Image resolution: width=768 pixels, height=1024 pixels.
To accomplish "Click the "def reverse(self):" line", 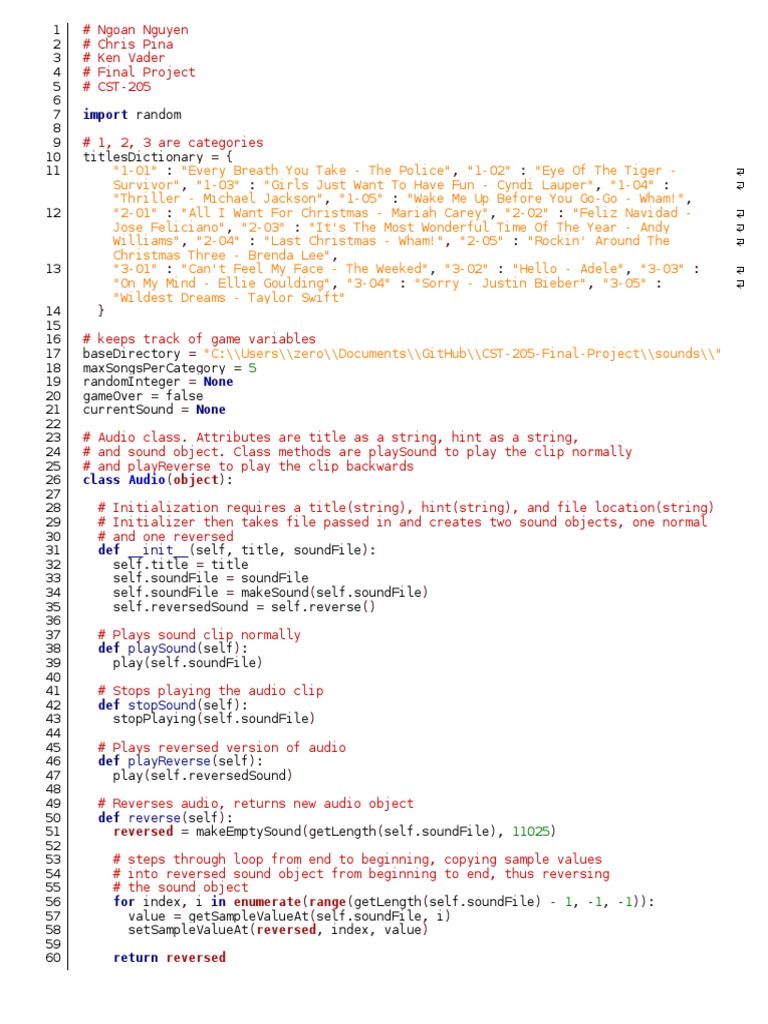I will [165, 819].
